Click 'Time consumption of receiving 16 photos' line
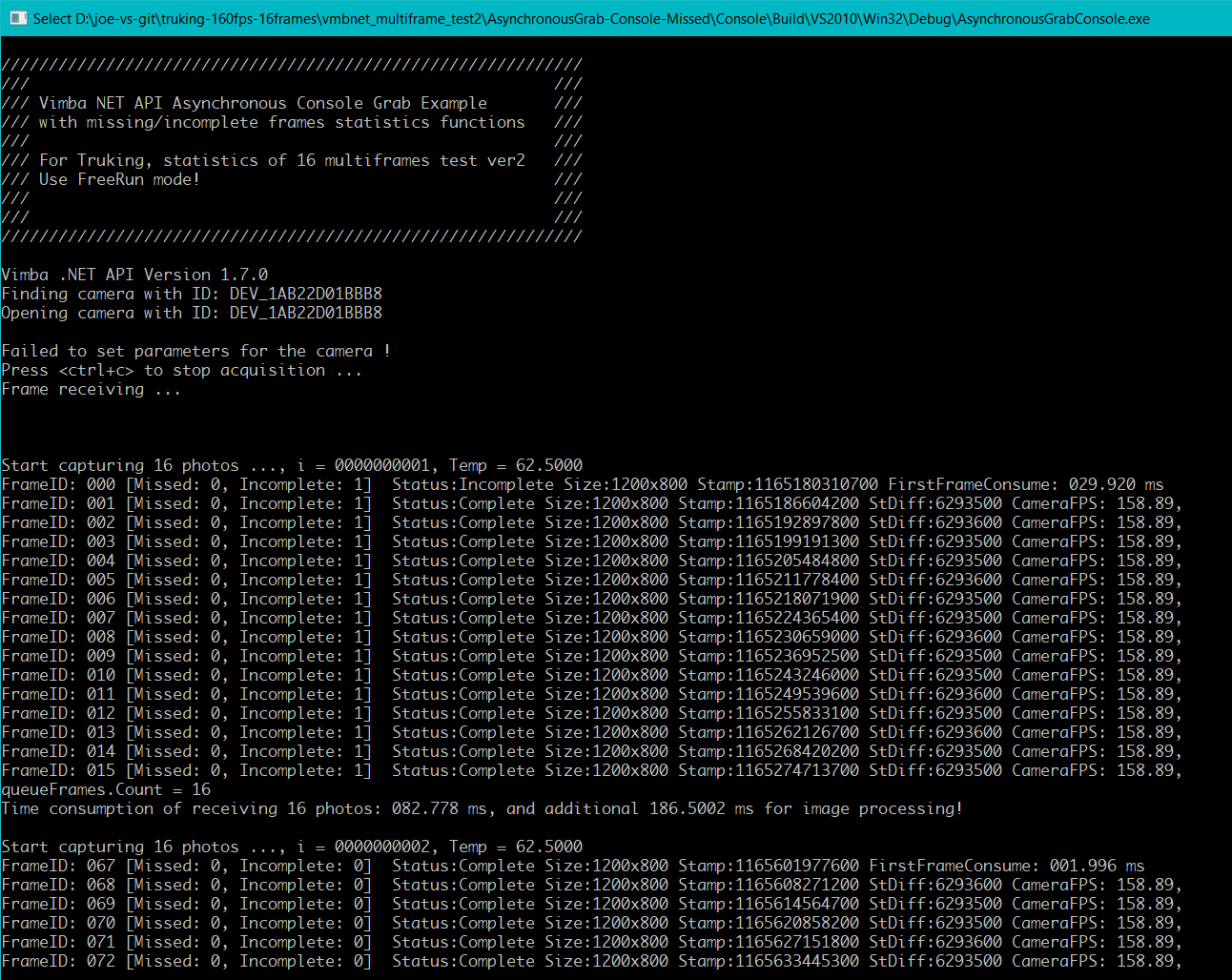 click(x=483, y=808)
